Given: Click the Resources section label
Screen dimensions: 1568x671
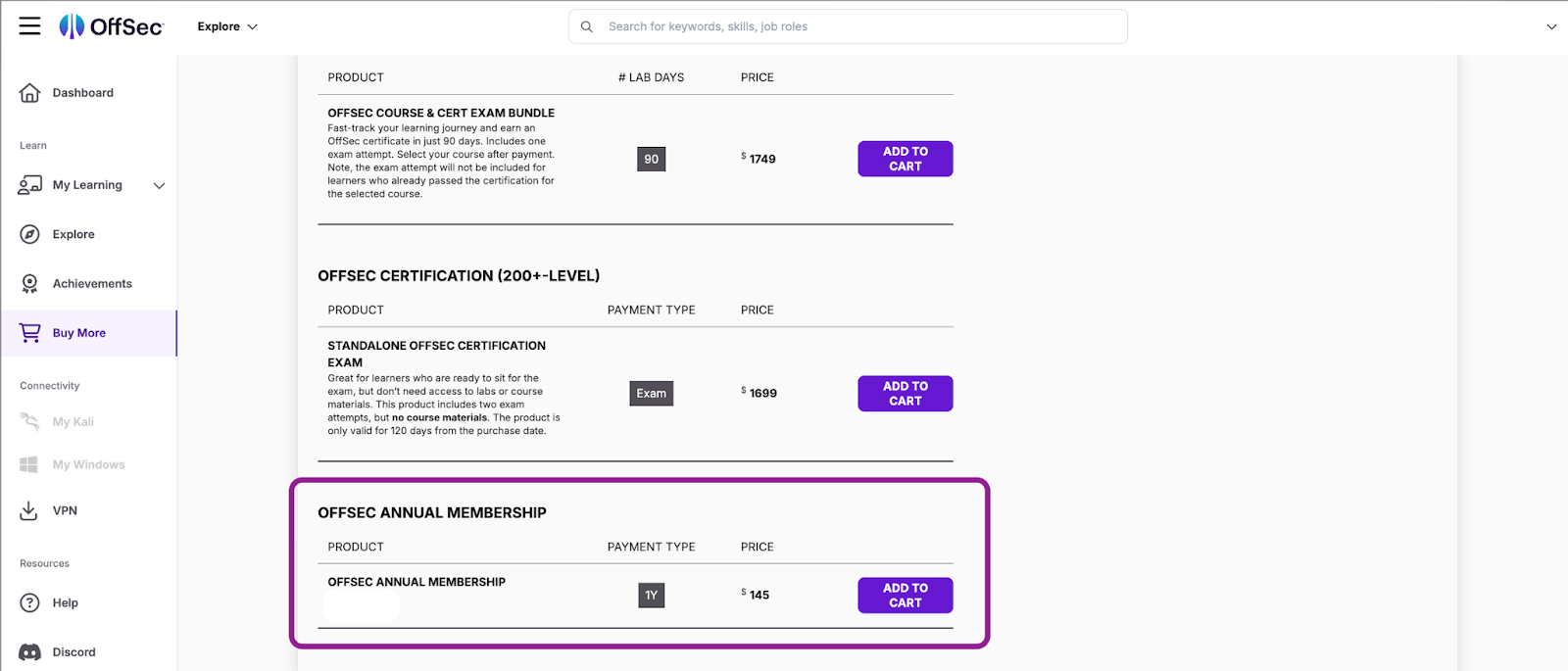Looking at the screenshot, I should point(45,563).
